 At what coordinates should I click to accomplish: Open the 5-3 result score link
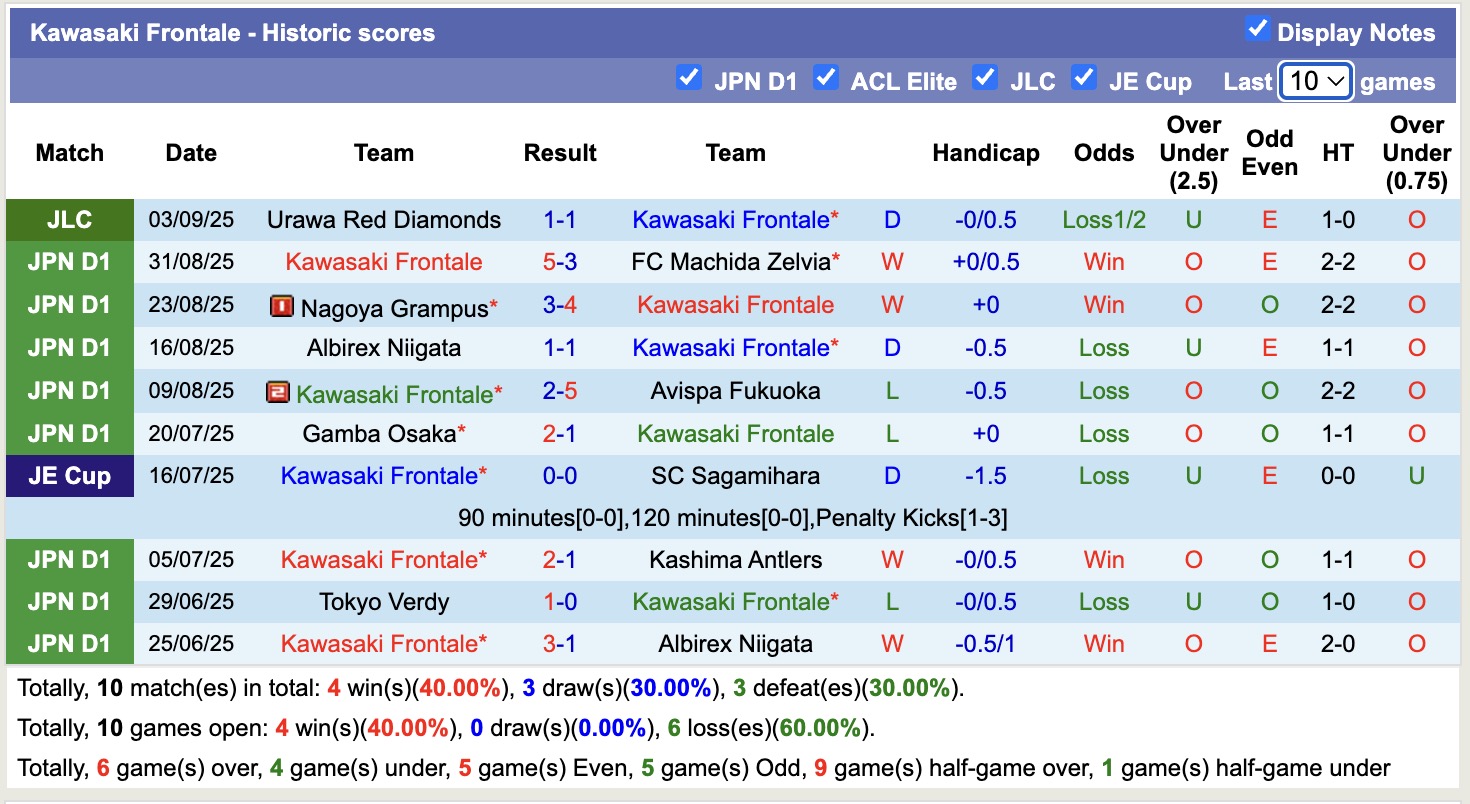[x=560, y=262]
